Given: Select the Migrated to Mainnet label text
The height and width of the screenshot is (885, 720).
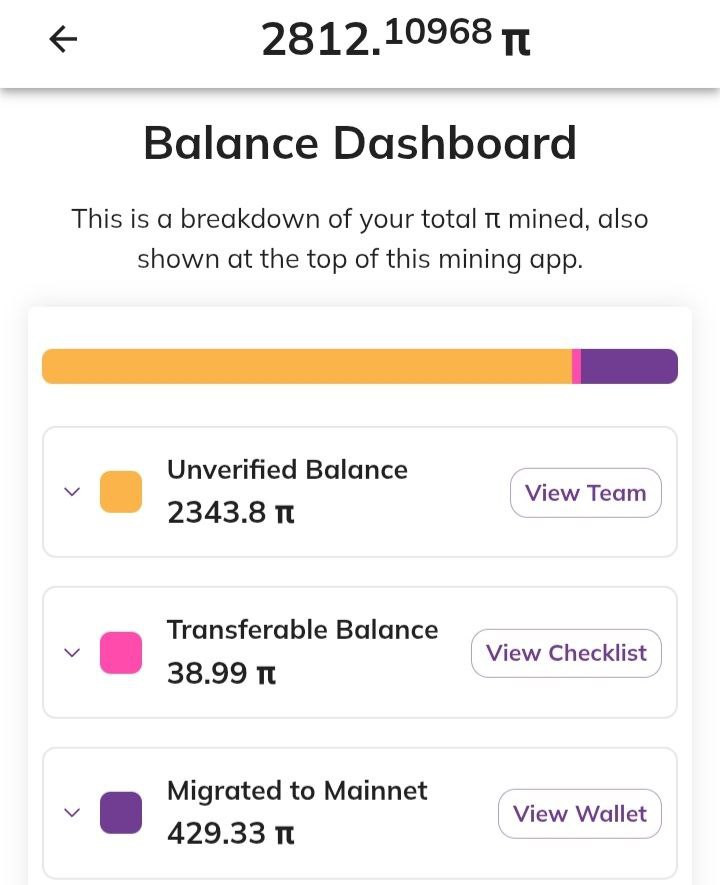Looking at the screenshot, I should pos(297,791).
